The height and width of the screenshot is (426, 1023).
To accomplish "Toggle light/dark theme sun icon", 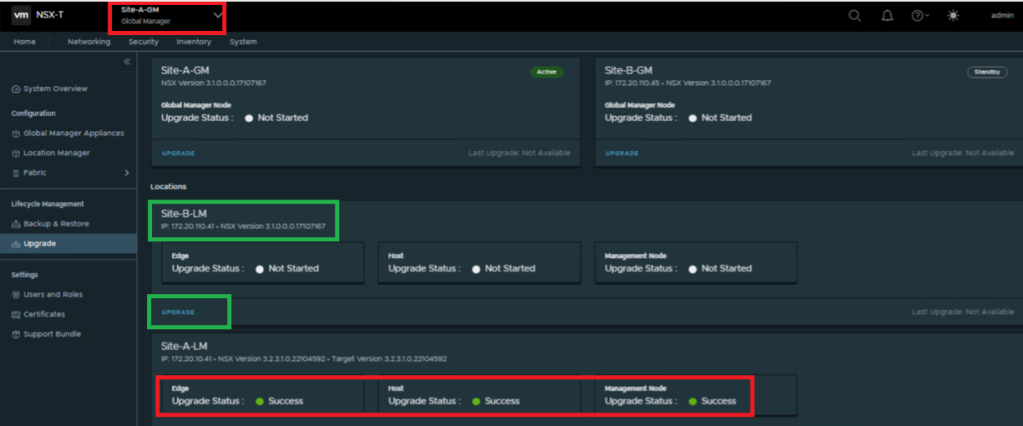I will click(952, 16).
